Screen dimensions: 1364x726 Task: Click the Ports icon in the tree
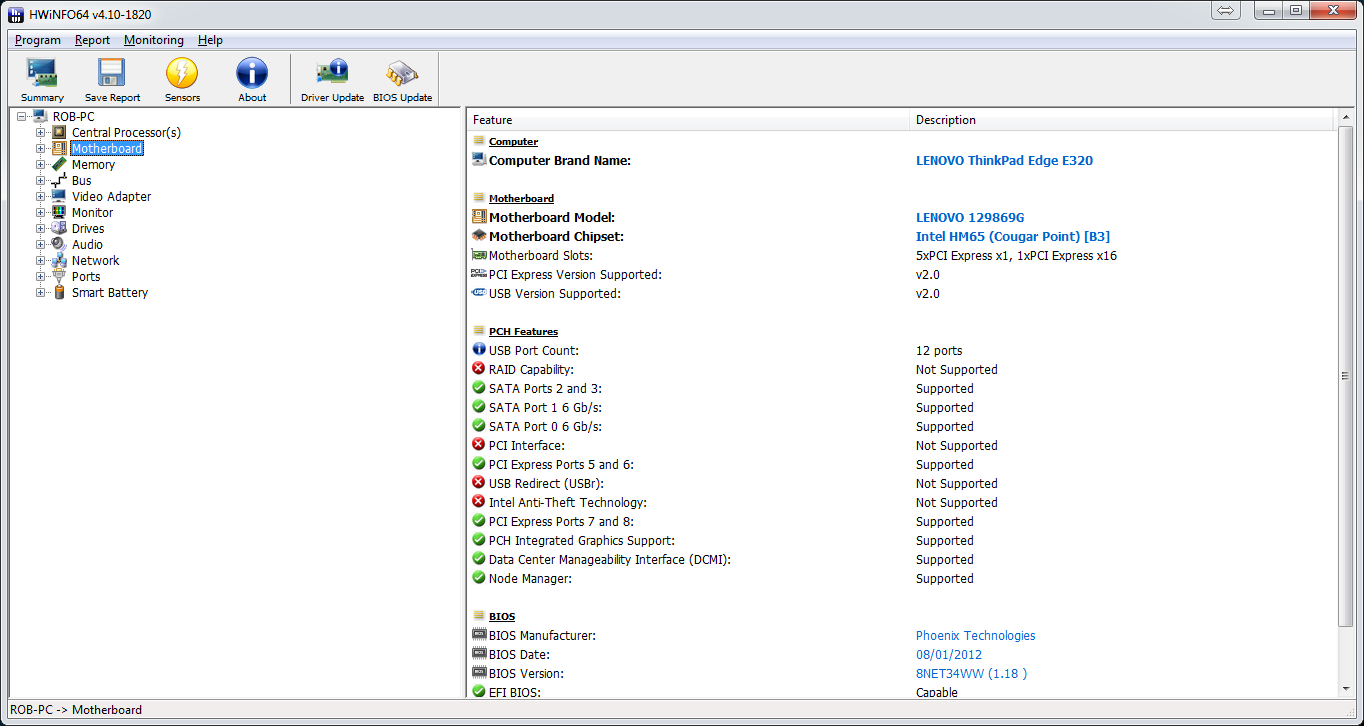[x=59, y=276]
